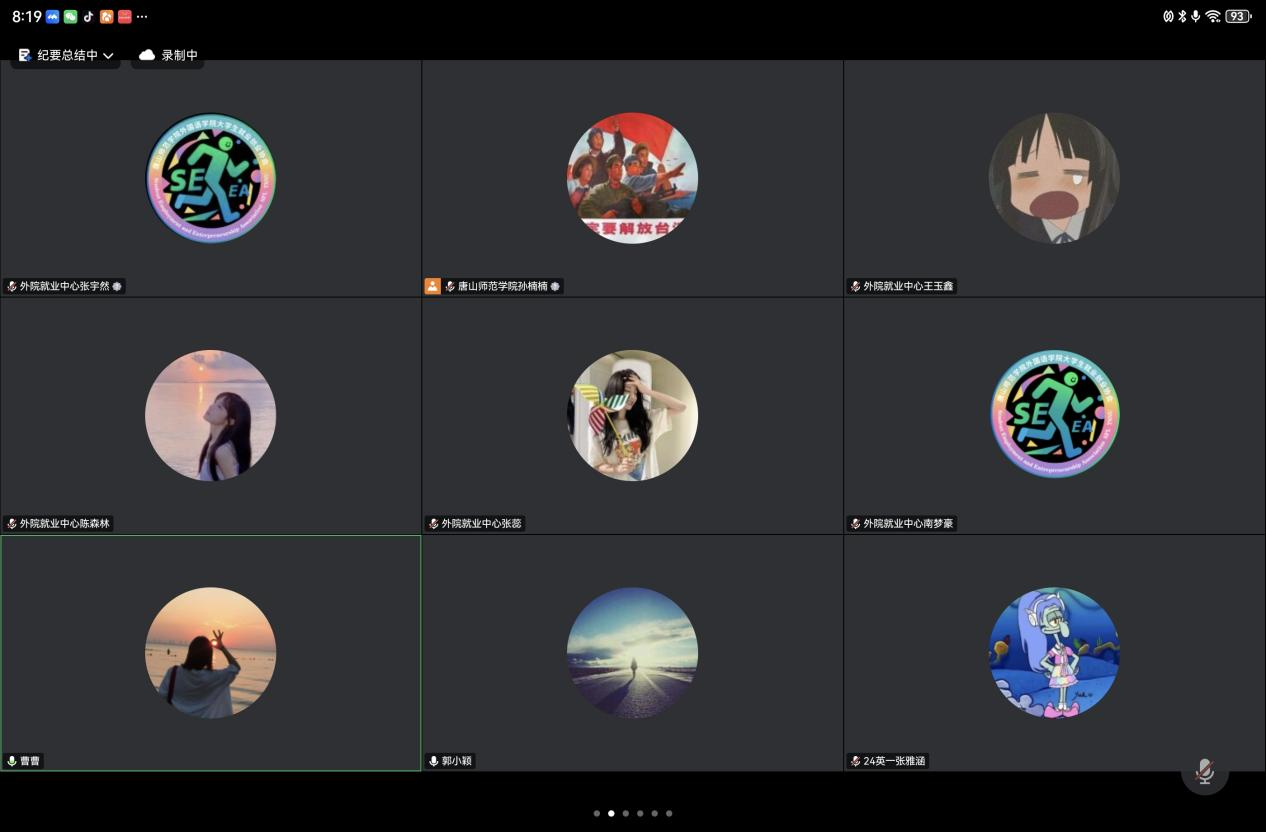1266x832 pixels.
Task: Go to the first page dot indicator
Action: (597, 813)
